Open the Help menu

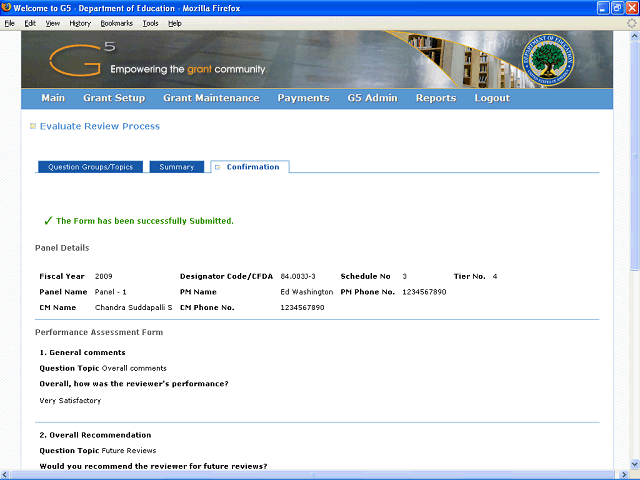[175, 23]
